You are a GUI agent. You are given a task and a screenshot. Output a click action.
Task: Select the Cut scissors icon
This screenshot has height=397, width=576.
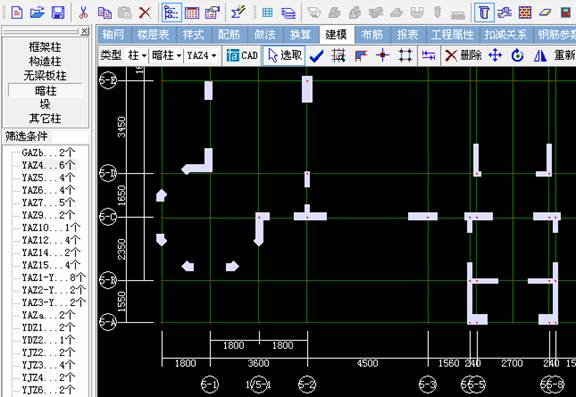(83, 12)
